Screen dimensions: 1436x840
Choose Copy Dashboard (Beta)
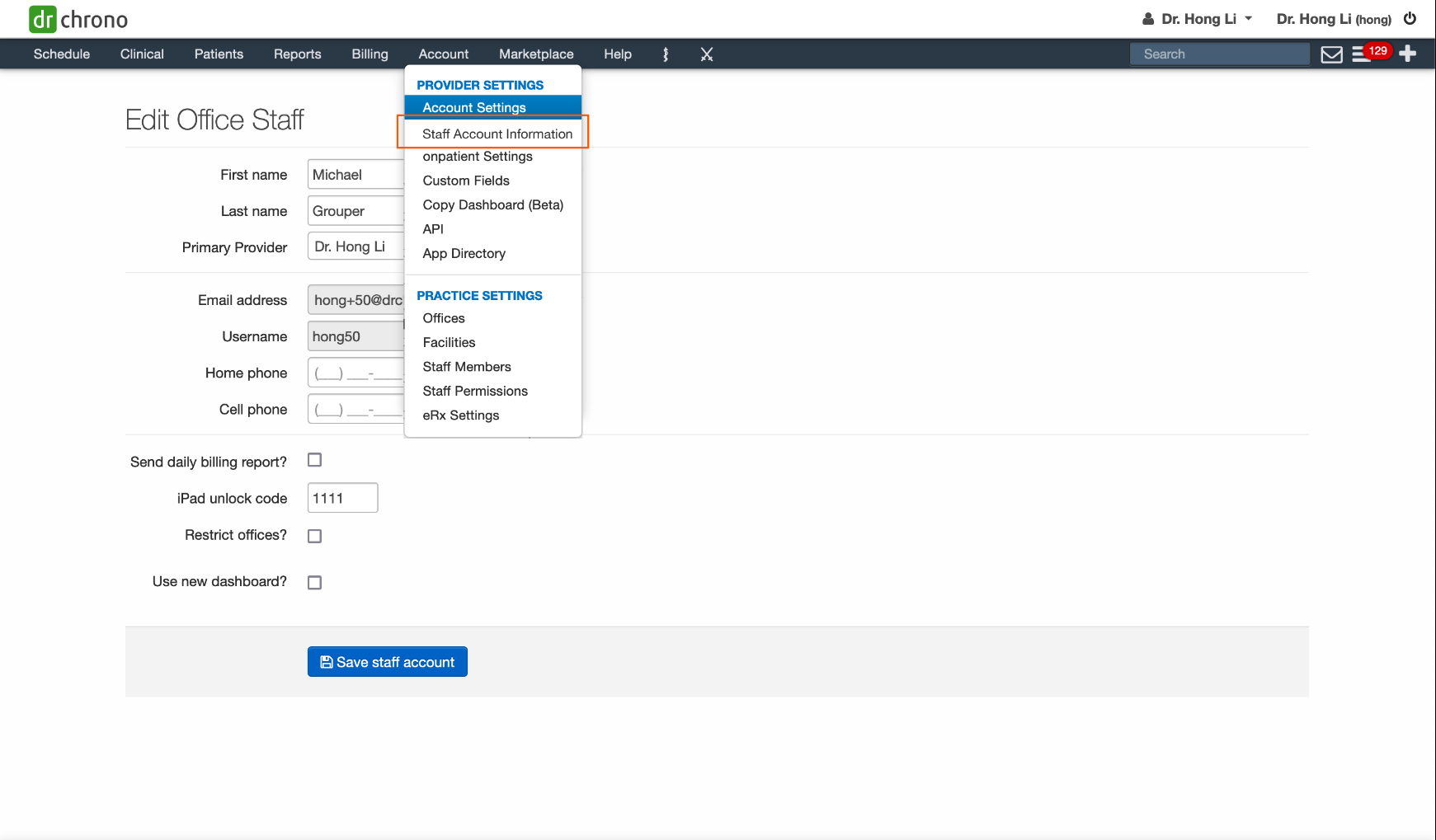(x=493, y=205)
